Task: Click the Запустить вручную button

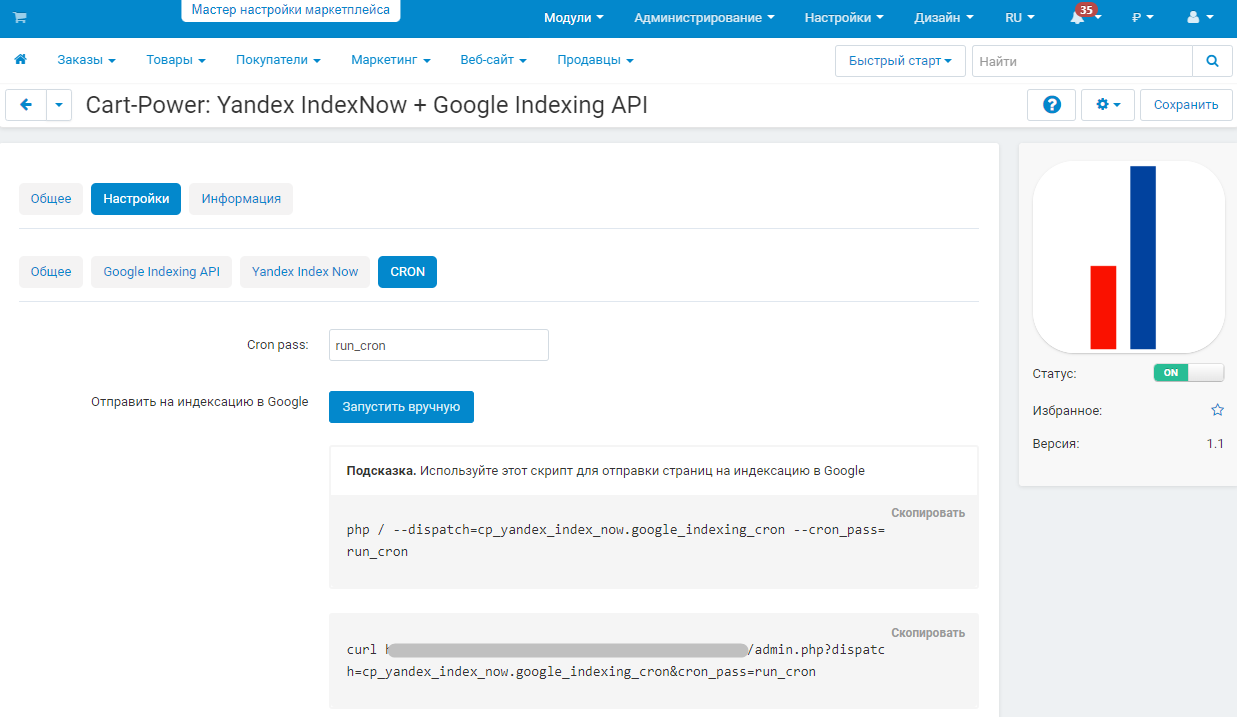Action: tap(401, 407)
